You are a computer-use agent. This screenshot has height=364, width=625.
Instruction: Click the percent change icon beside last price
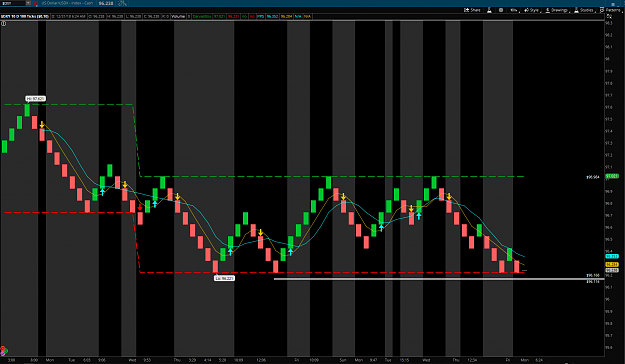click(122, 3)
